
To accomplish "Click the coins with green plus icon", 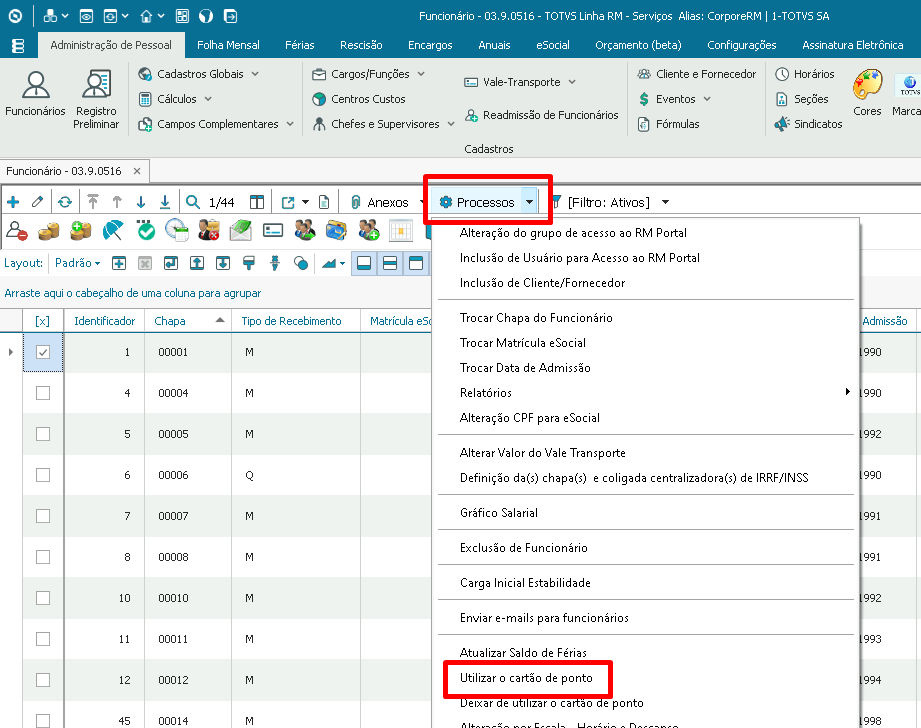I will point(80,230).
